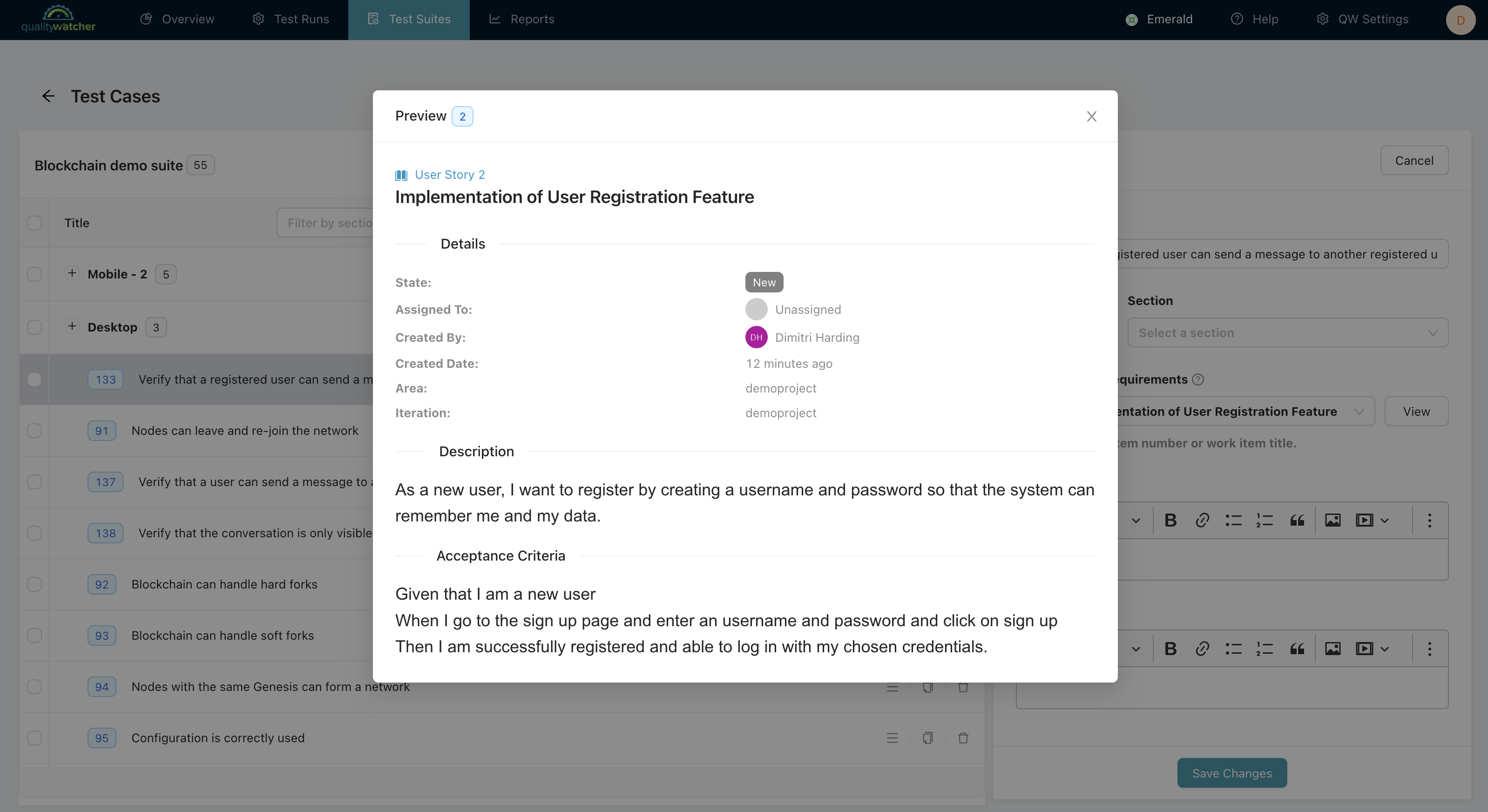Open the heading dropdown in upper editor toolbar
The width and height of the screenshot is (1488, 812).
(1136, 521)
